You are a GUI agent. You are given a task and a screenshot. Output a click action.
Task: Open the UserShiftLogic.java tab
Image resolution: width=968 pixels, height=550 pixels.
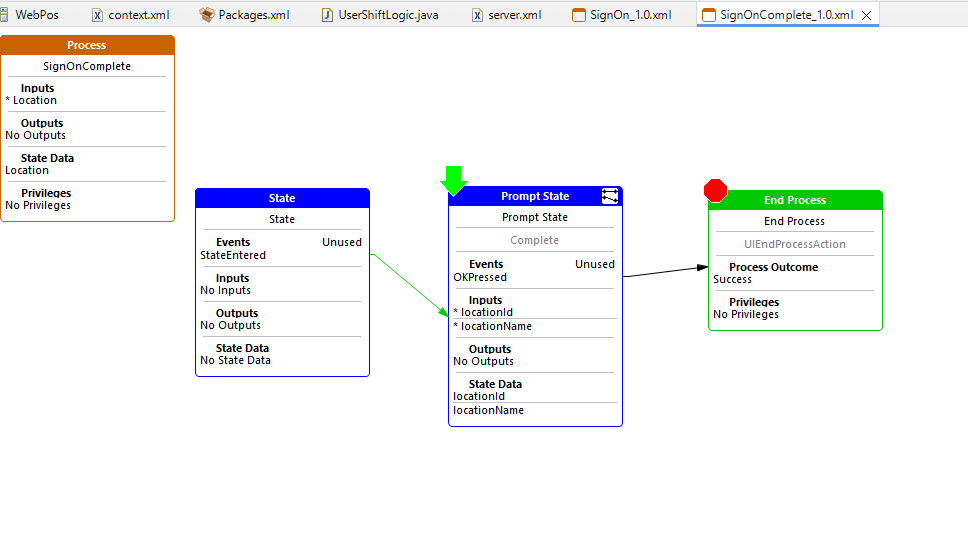pos(388,15)
